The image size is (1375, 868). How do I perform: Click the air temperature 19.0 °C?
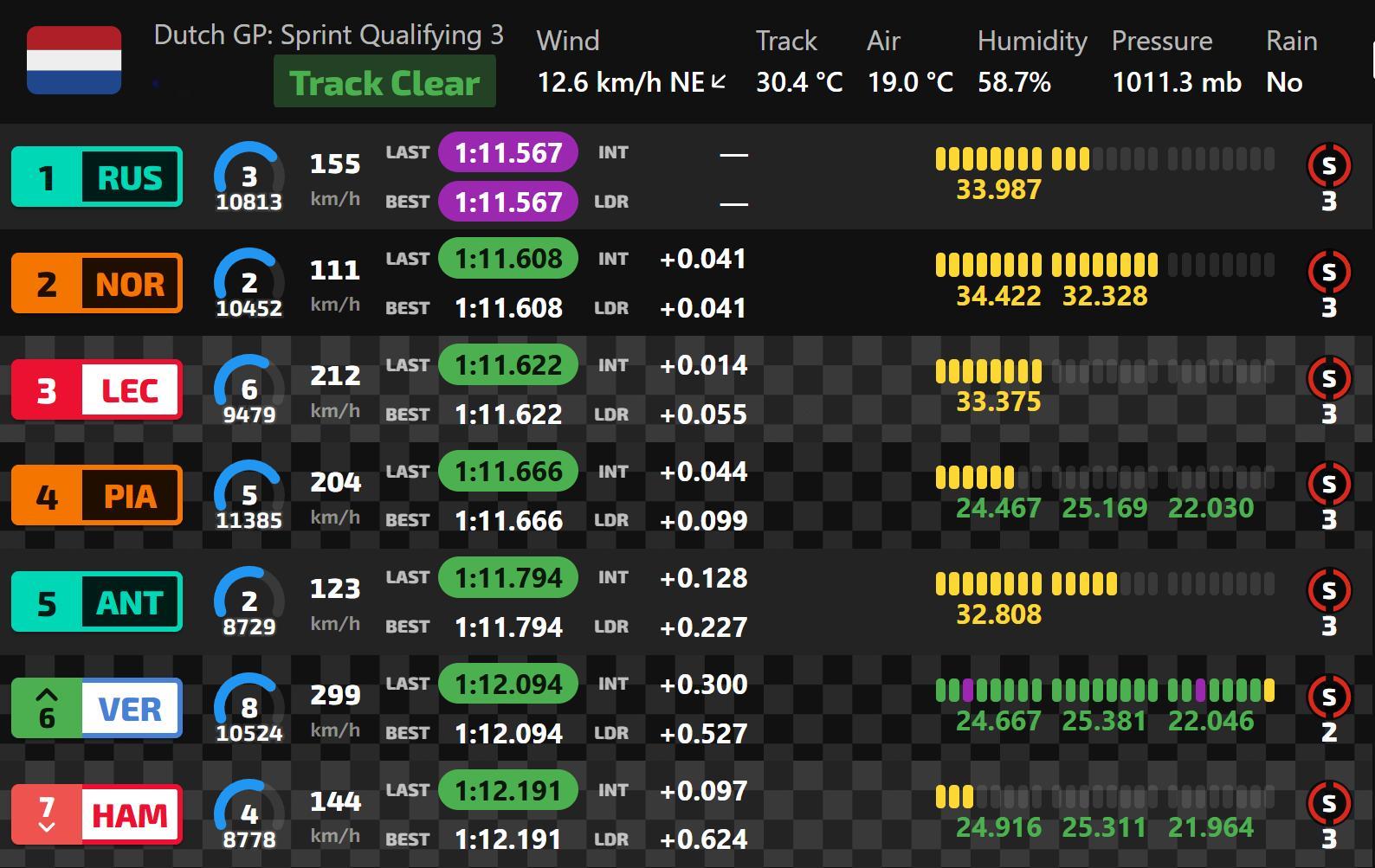pyautogui.click(x=910, y=82)
